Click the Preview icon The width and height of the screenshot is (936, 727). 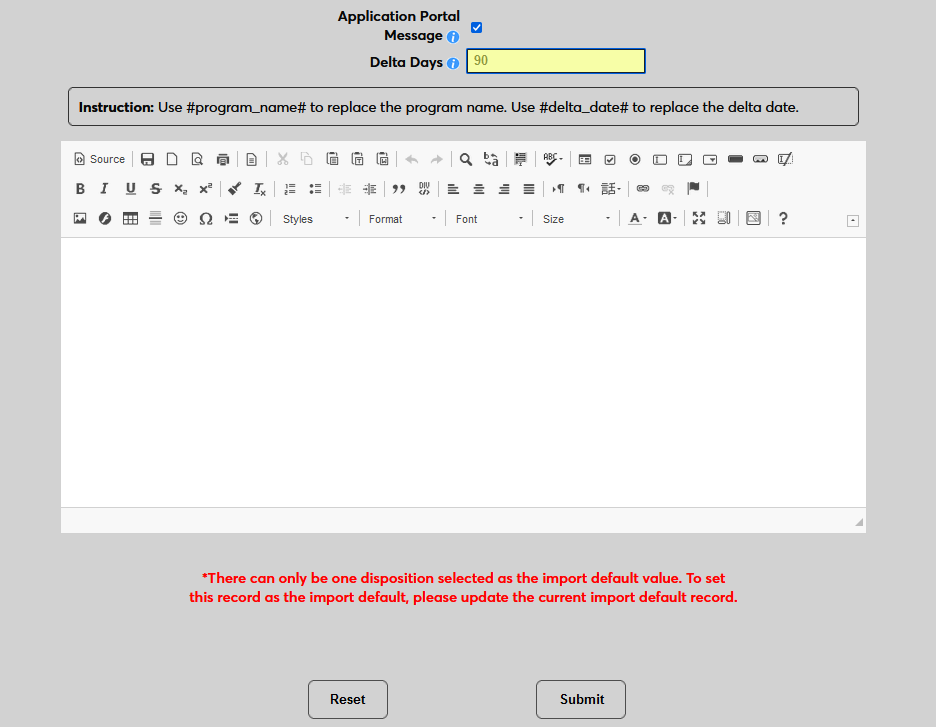pyautogui.click(x=197, y=159)
